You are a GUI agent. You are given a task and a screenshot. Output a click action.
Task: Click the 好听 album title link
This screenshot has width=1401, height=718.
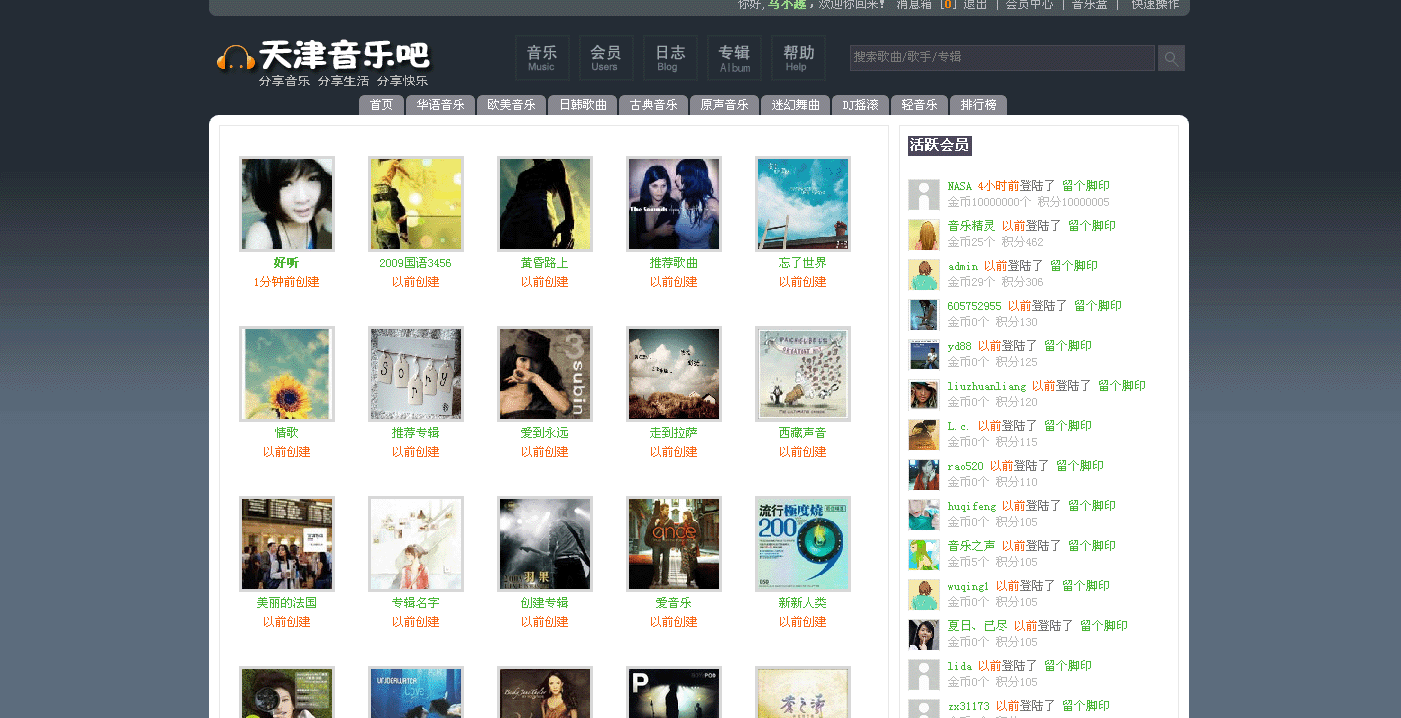[287, 263]
